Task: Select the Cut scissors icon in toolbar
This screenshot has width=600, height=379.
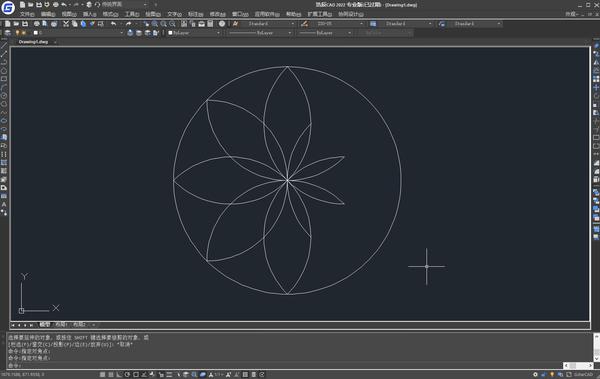Action: (x=66, y=24)
